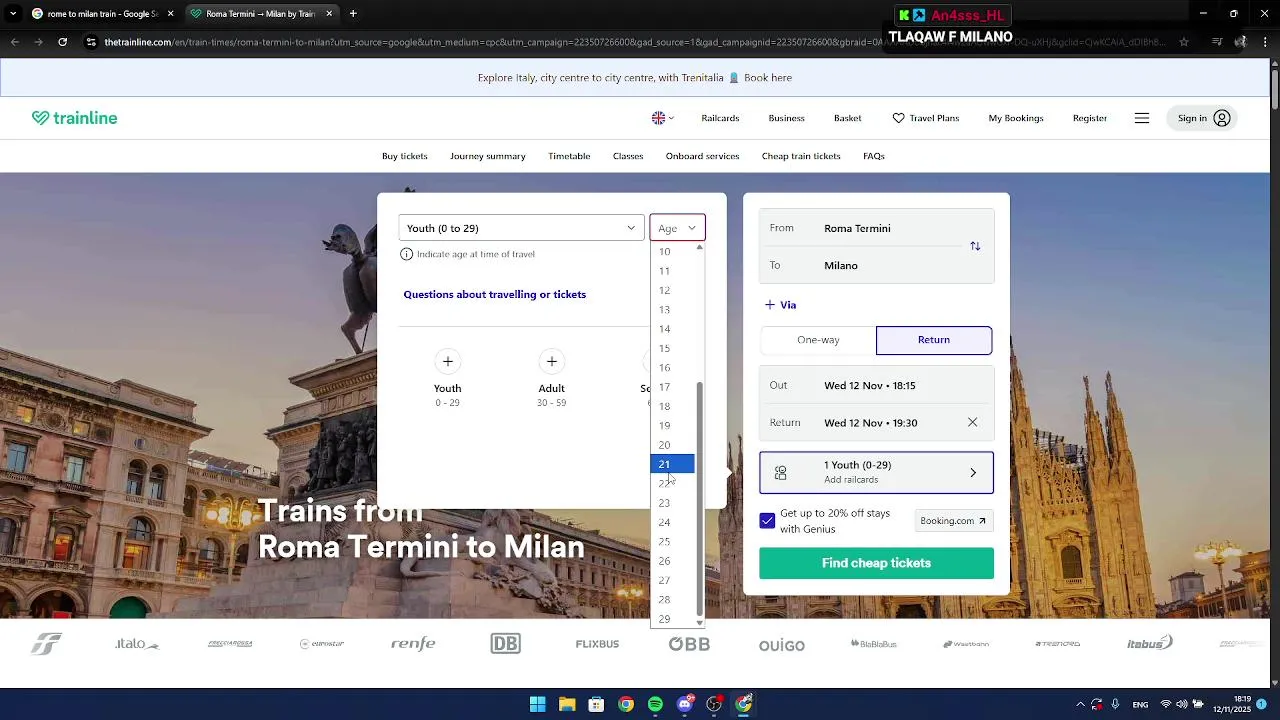Click the Sign in button
This screenshot has height=720, width=1280.
coord(1202,118)
